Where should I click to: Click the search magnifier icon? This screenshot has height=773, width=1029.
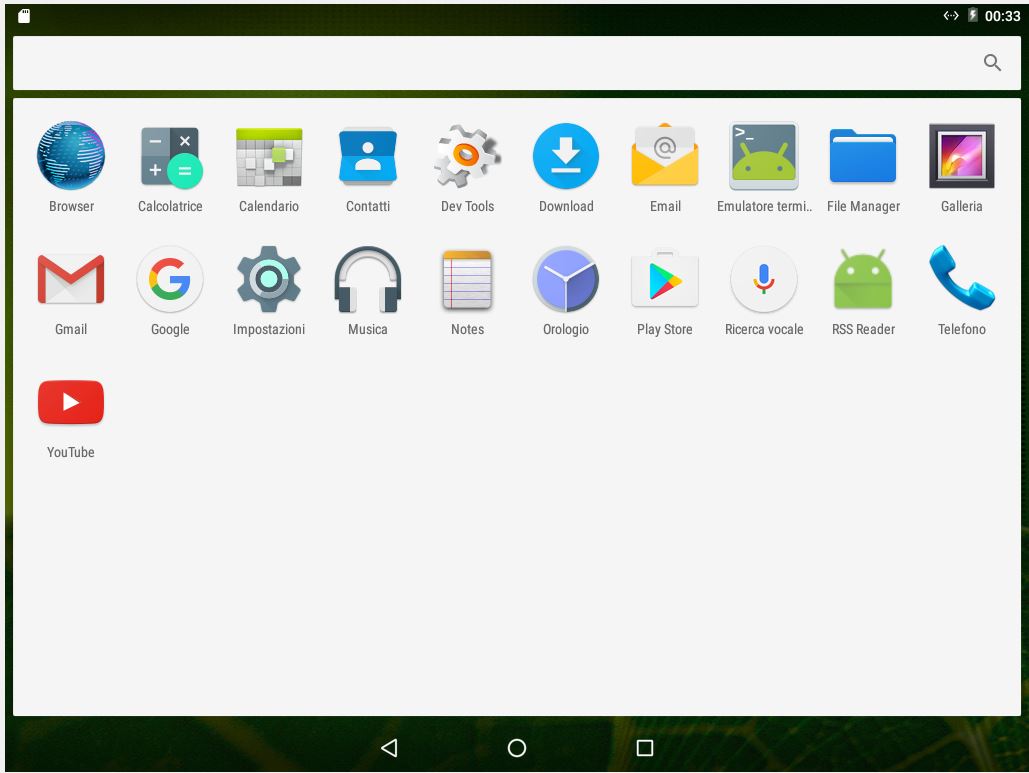pyautogui.click(x=992, y=63)
